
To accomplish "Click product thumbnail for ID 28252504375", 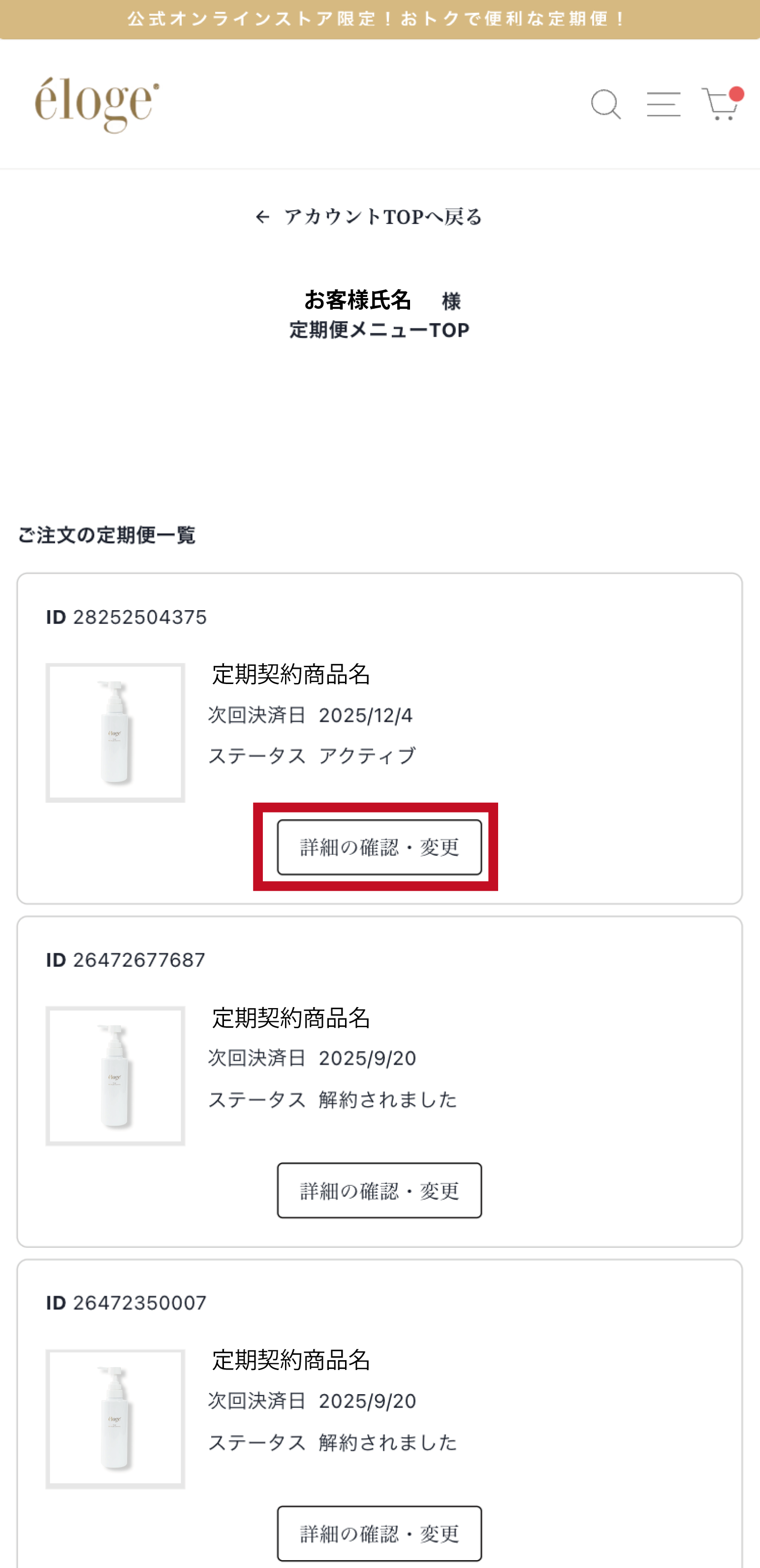I will pyautogui.click(x=116, y=732).
